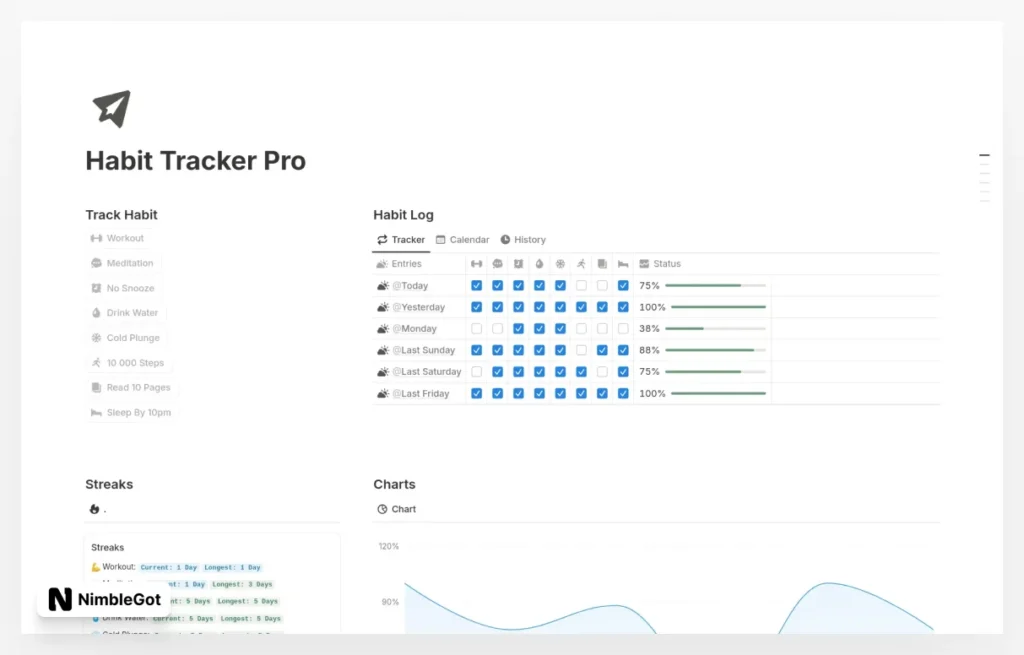Click the 38% progress bar for @Monday

click(x=715, y=328)
